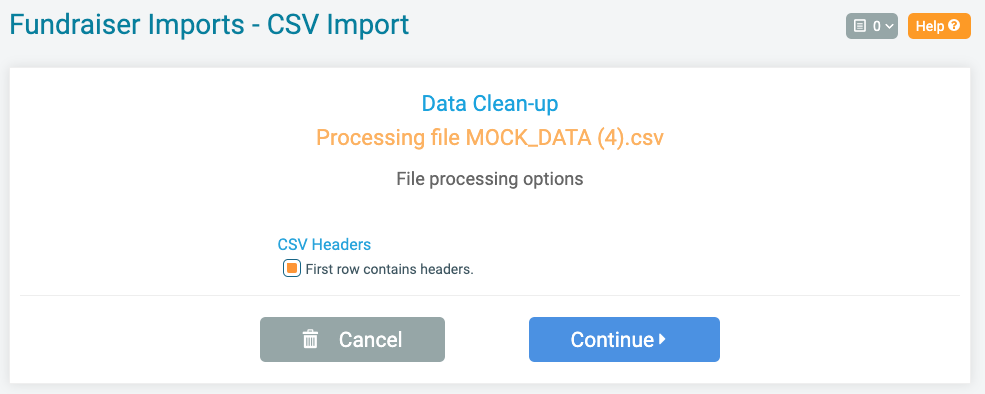Open the orange Help button
Screen dimensions: 985x394
939,26
